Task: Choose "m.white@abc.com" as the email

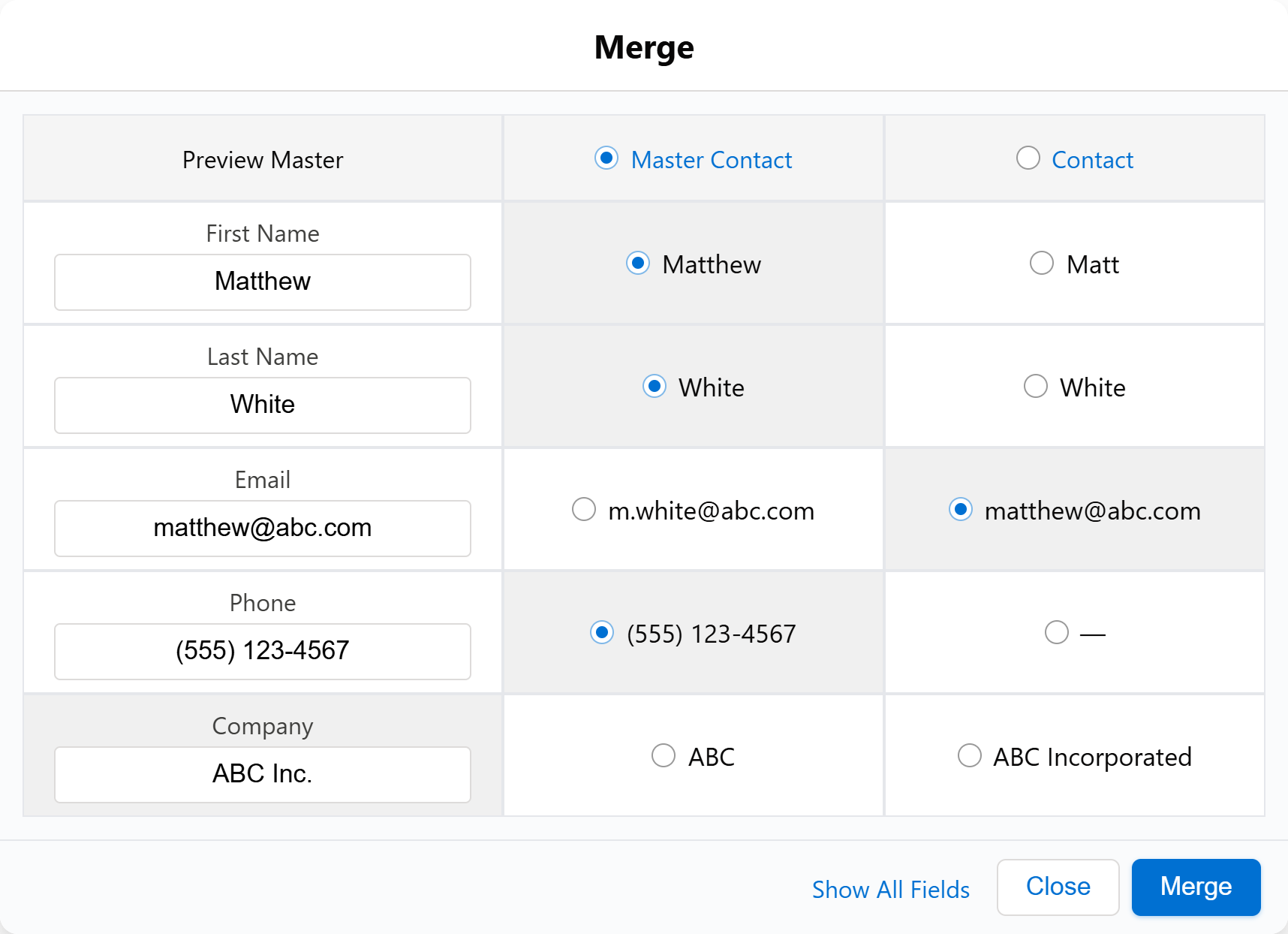Action: click(584, 510)
